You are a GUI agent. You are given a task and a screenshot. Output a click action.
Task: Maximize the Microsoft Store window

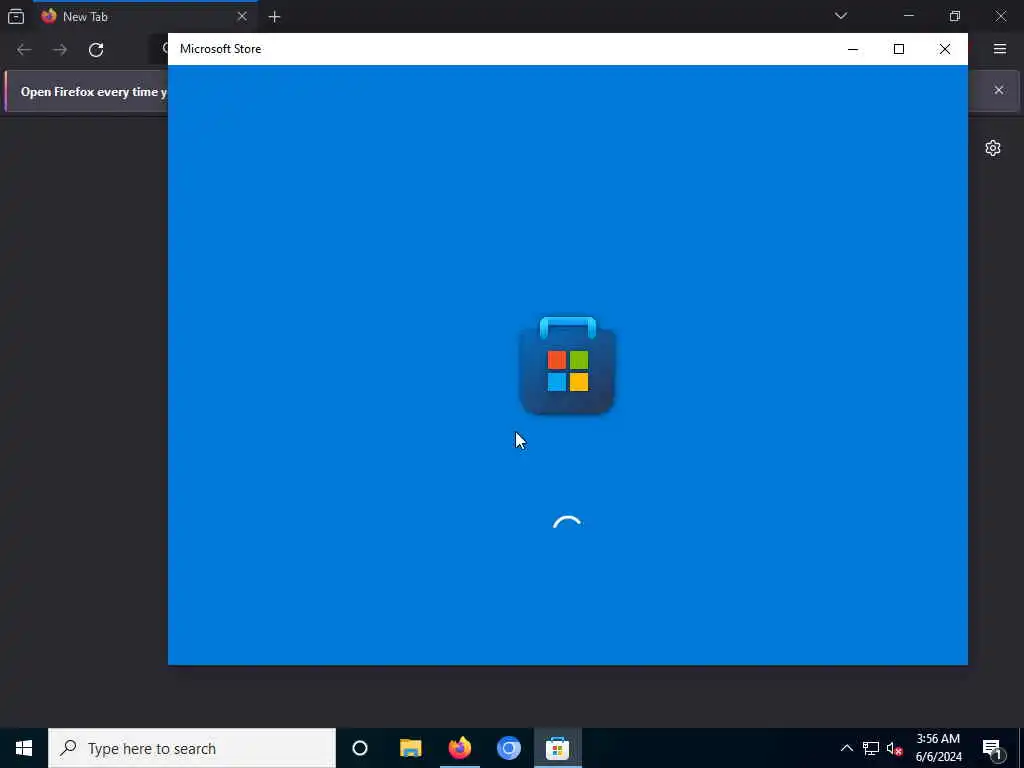(x=899, y=49)
